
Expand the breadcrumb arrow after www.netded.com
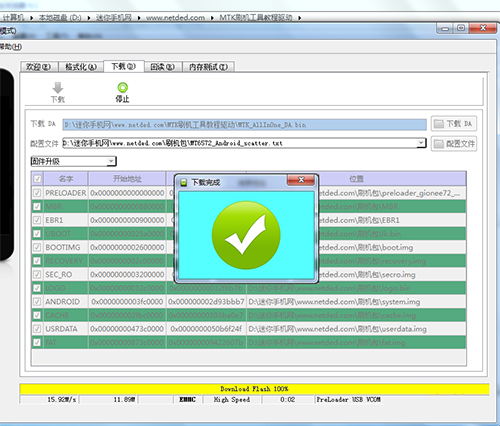(212, 18)
